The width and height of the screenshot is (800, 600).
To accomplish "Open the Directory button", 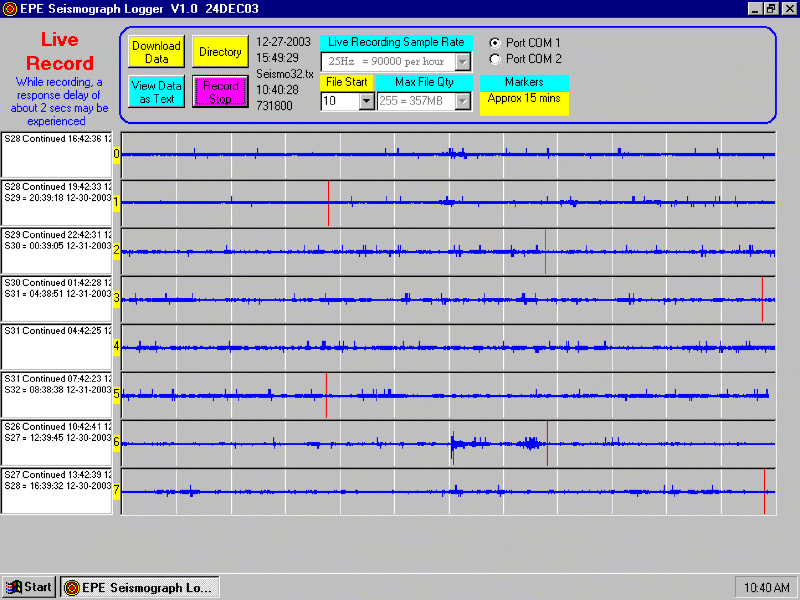I will [220, 52].
